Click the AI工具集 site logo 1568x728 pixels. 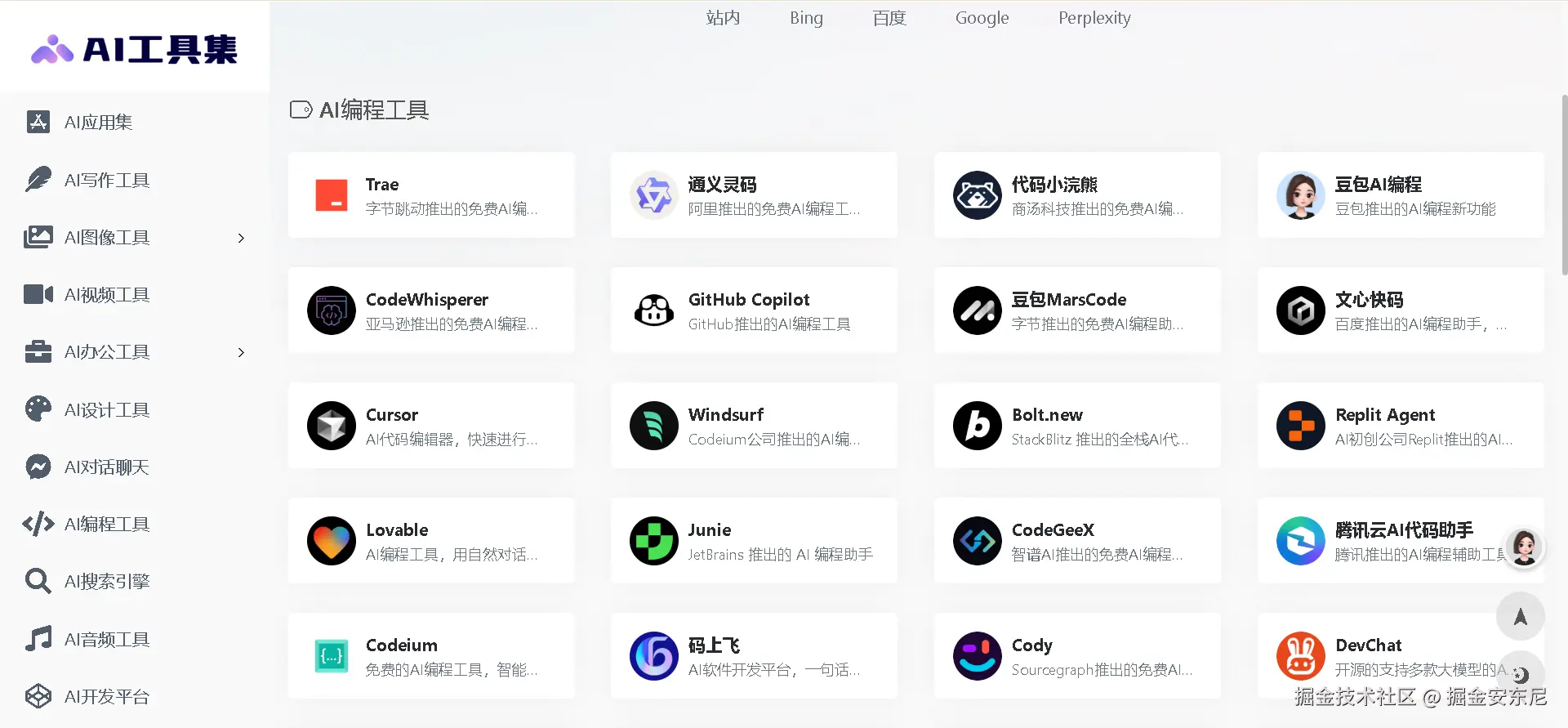pos(134,49)
